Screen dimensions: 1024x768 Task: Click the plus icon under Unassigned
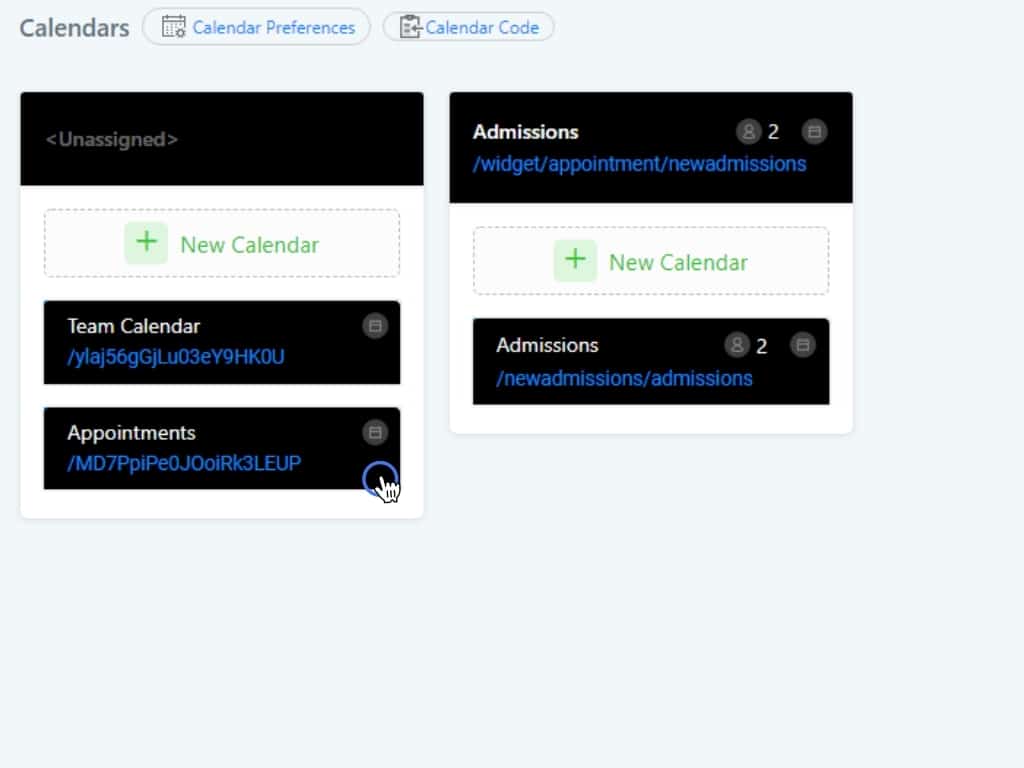coord(146,243)
